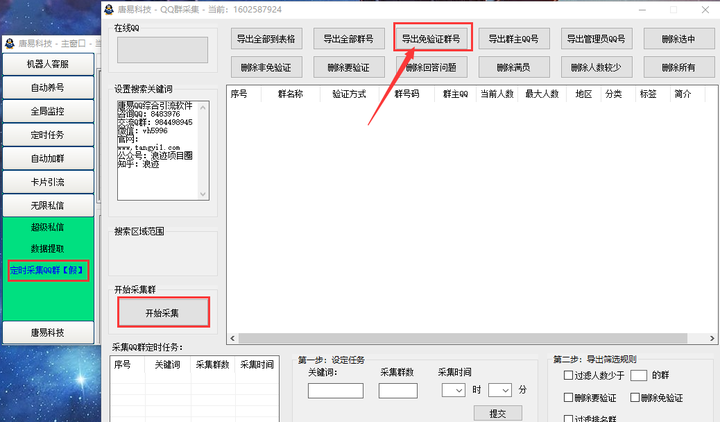720x422 pixels.
Task: Select 超级私信 in green panel
Action: [48, 227]
